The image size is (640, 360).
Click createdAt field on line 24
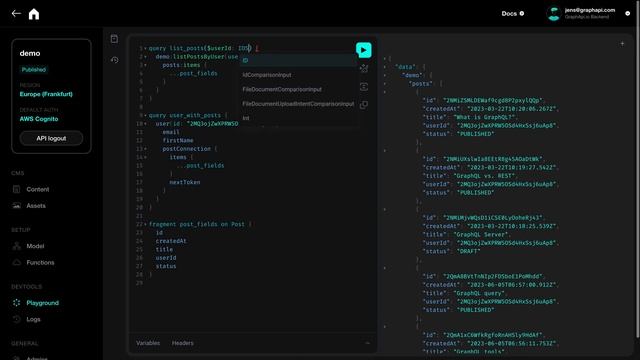171,241
